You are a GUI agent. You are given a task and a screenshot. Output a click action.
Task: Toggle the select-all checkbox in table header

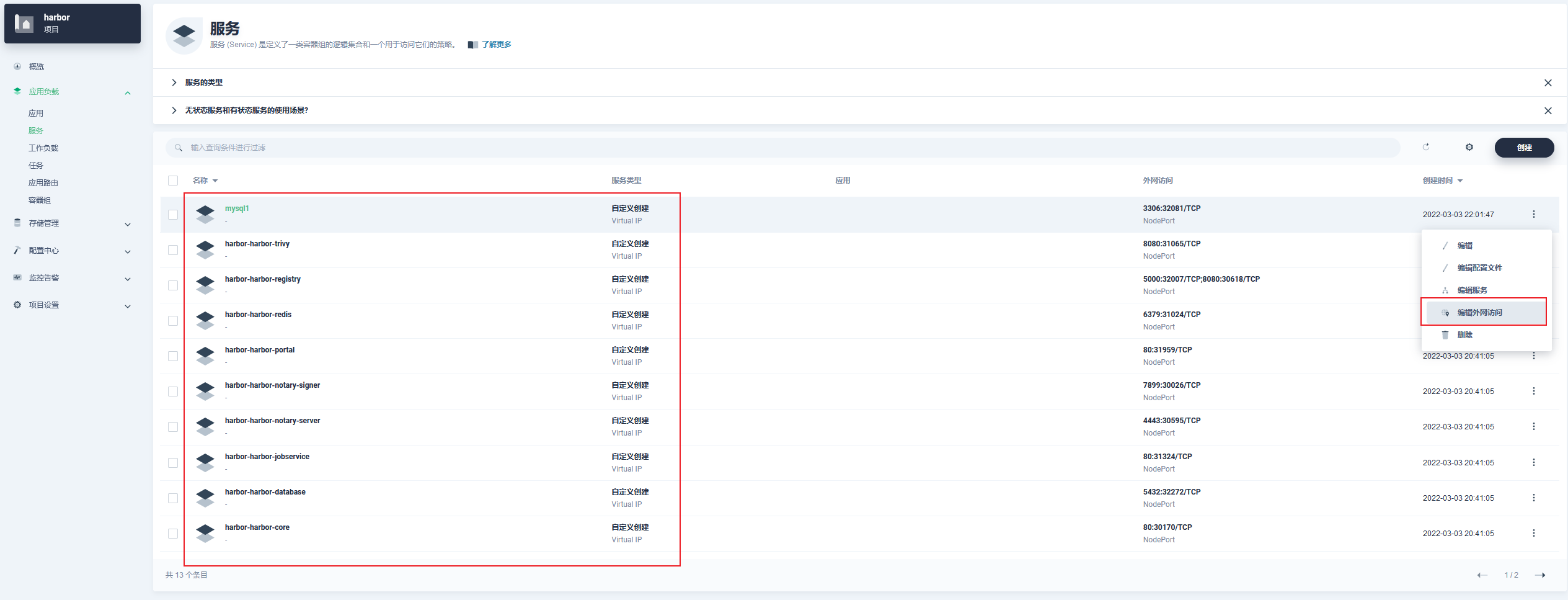(x=173, y=181)
